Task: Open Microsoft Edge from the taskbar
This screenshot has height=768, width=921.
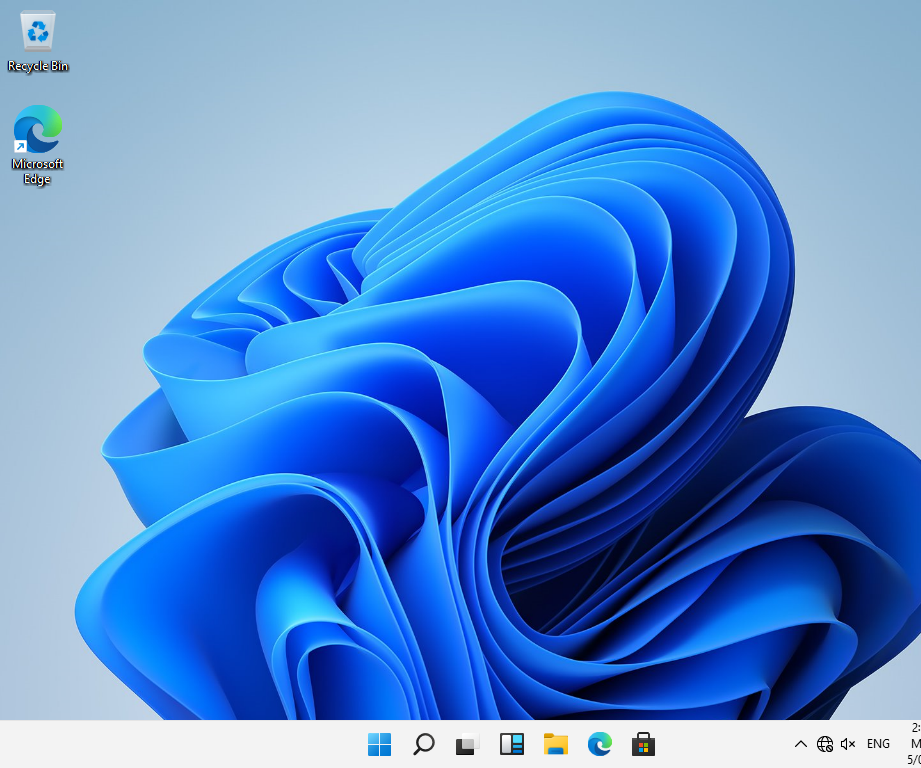Action: coord(599,744)
